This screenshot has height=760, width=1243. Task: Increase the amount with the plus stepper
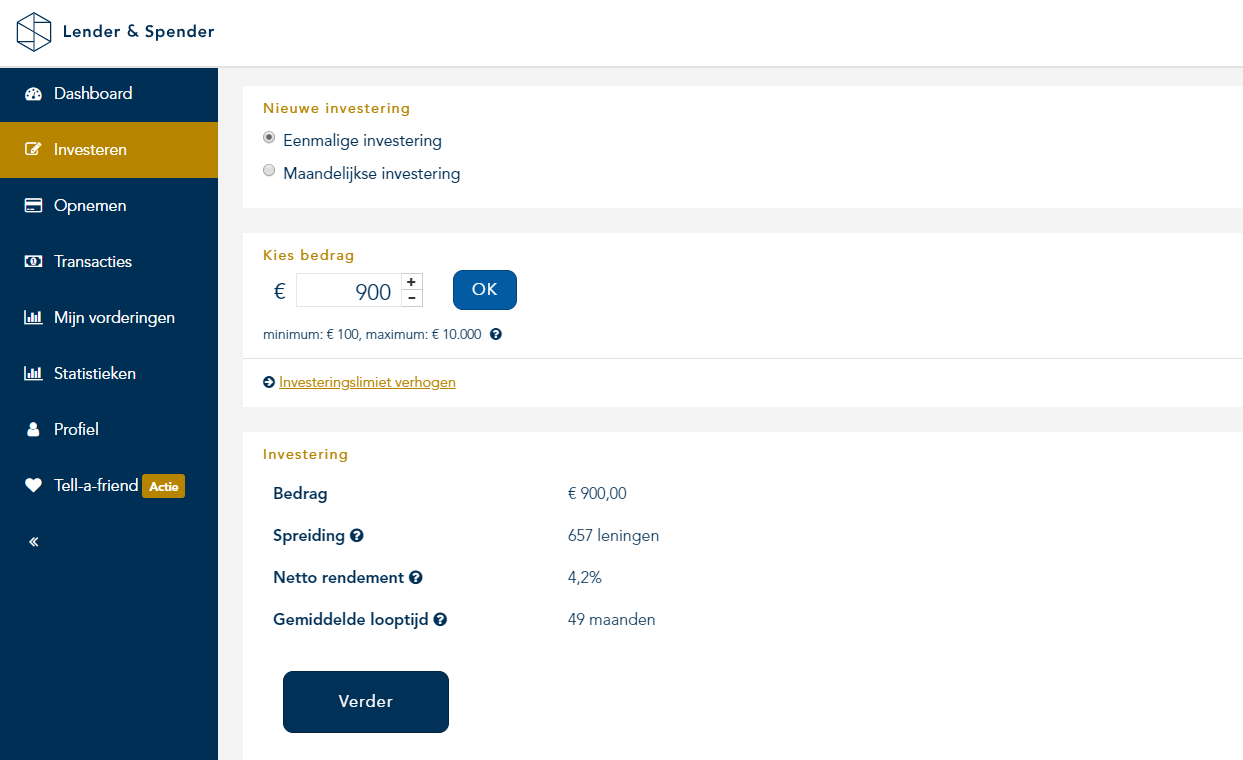coord(411,282)
